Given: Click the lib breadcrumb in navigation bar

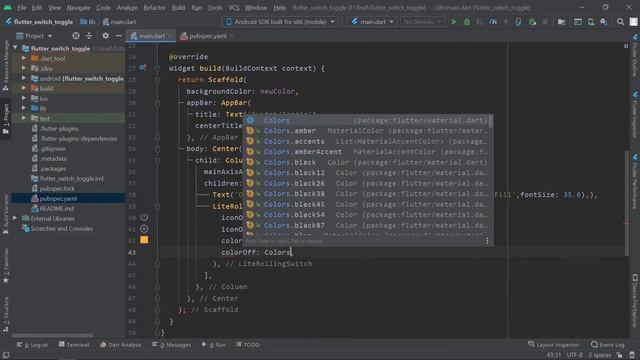Looking at the screenshot, I should click(87, 22).
